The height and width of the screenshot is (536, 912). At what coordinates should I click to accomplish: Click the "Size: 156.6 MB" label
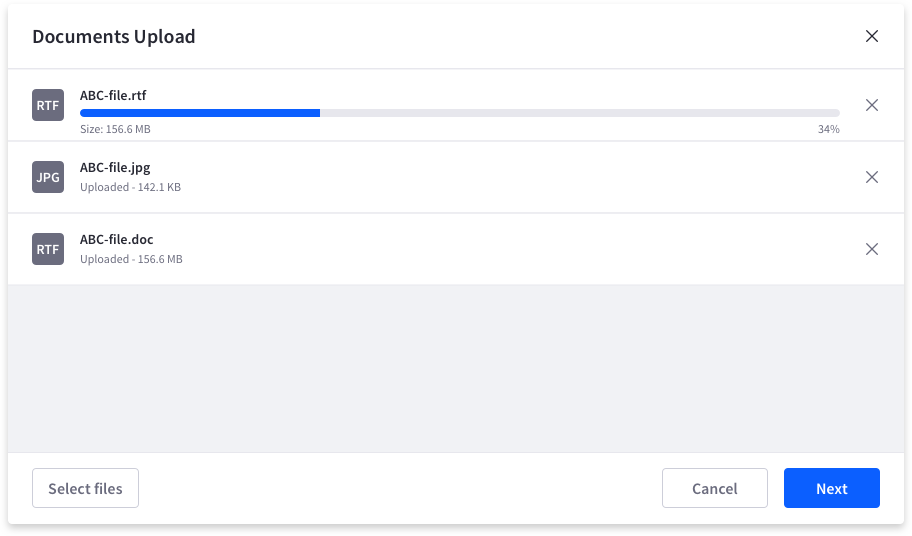tap(115, 130)
